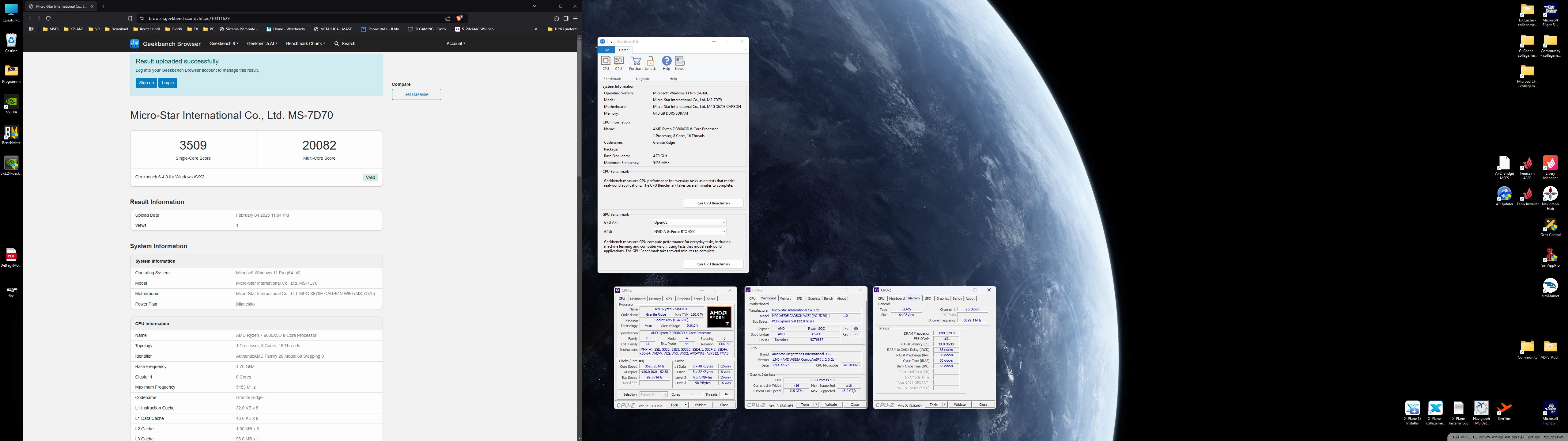
Task: Open browser extensions puzzle icon
Action: pyautogui.click(x=556, y=18)
